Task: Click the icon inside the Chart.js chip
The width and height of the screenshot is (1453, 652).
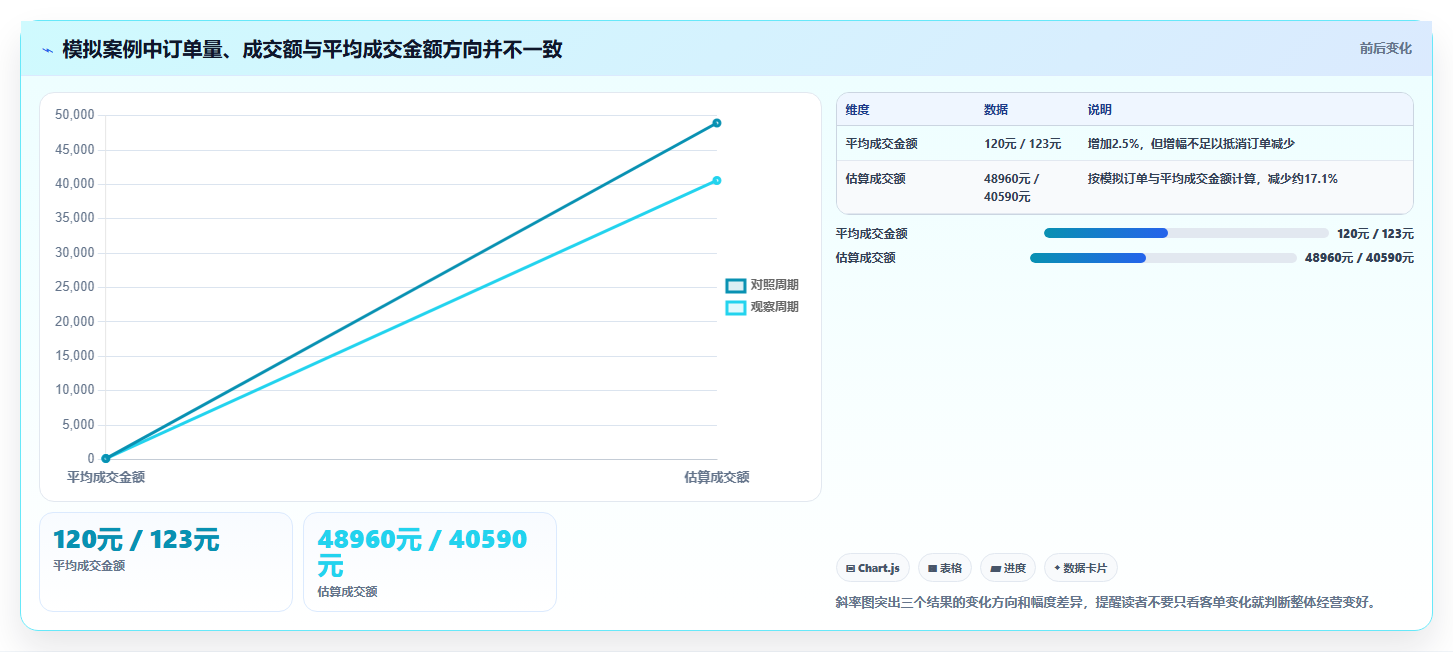Action: pyautogui.click(x=850, y=568)
